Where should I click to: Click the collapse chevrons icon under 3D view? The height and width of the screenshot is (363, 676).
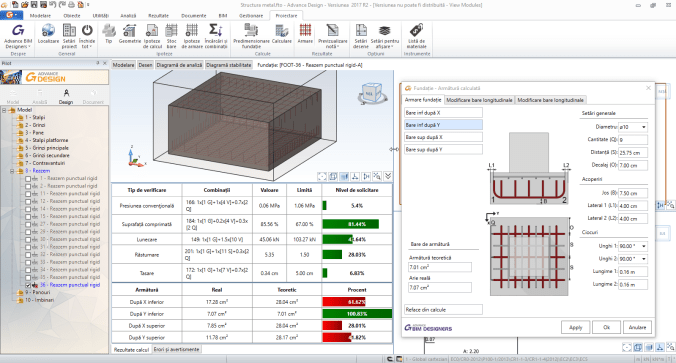tap(388, 176)
